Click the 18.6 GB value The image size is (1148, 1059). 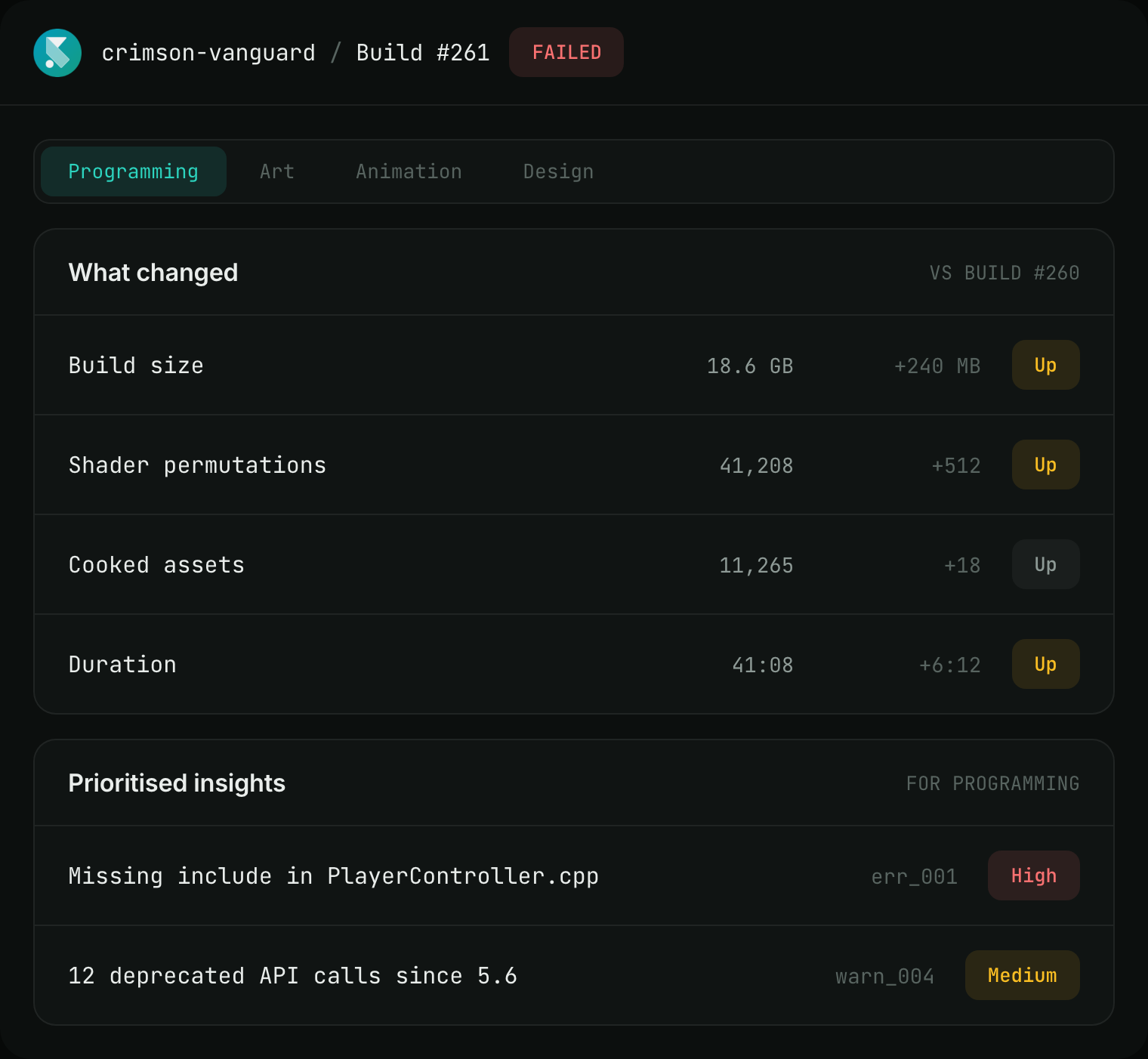[750, 366]
